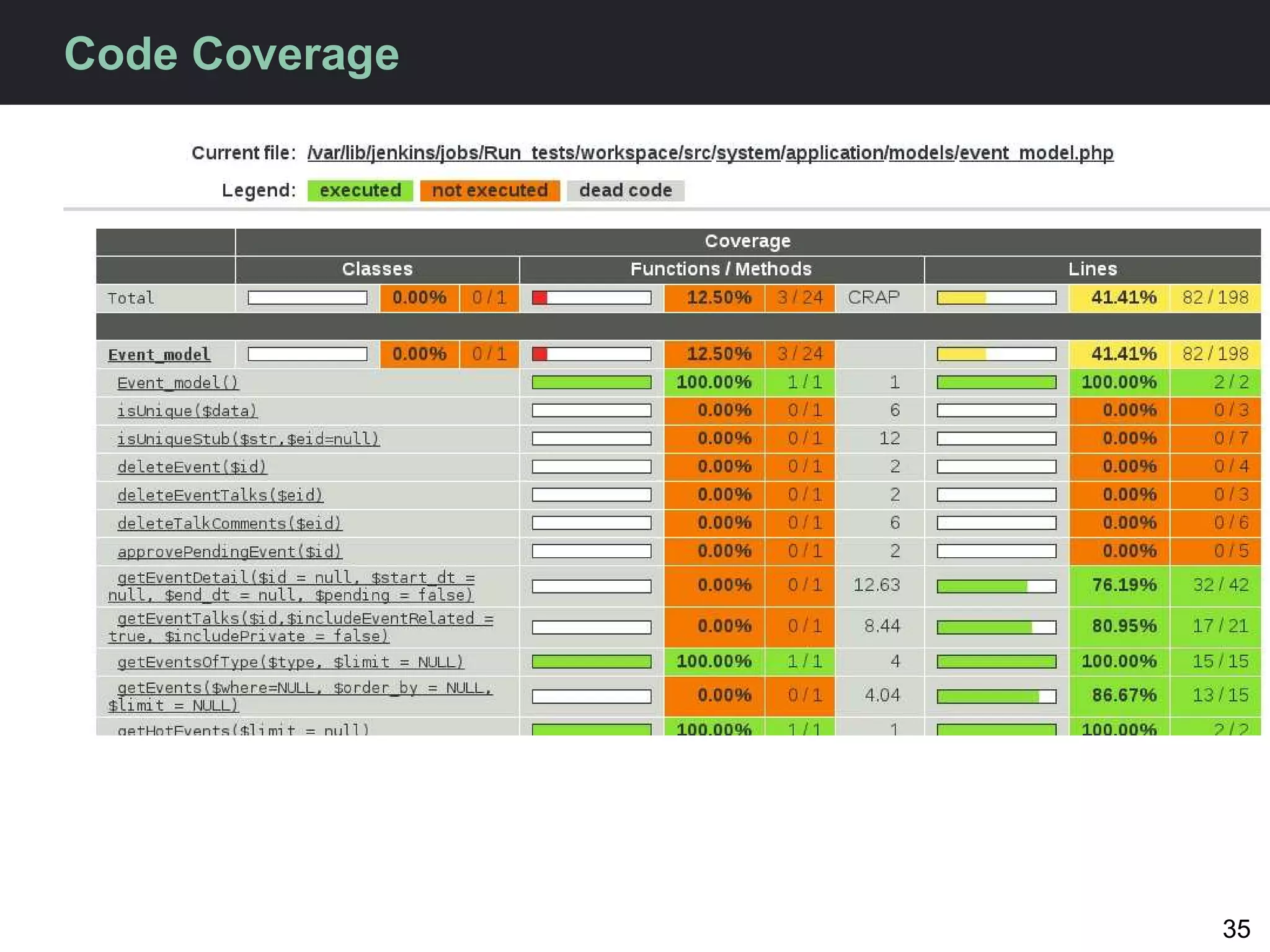The image size is (1270, 952).
Task: Click the Total row lines coverage bar
Action: pyautogui.click(x=997, y=298)
